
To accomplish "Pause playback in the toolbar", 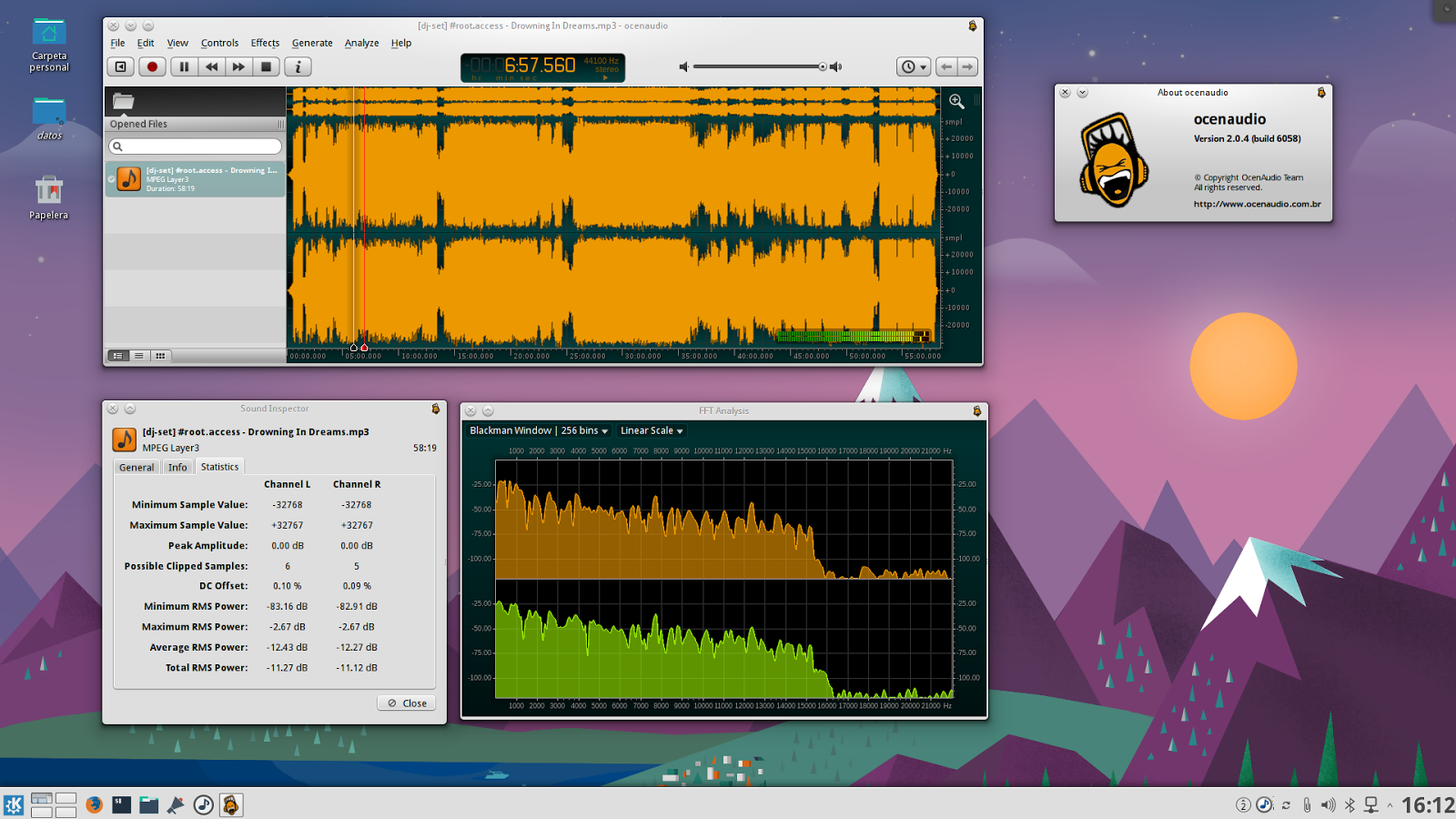I will [x=184, y=66].
